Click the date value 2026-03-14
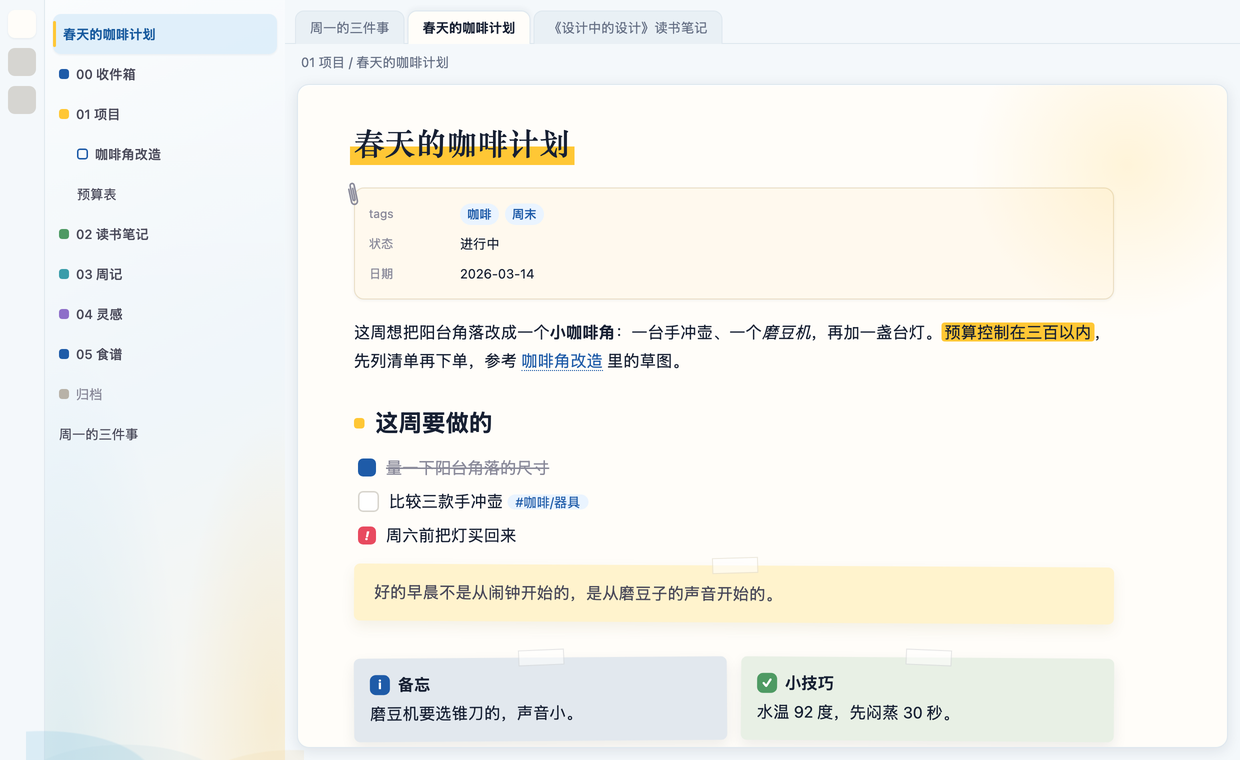This screenshot has width=1240, height=760. (x=497, y=274)
